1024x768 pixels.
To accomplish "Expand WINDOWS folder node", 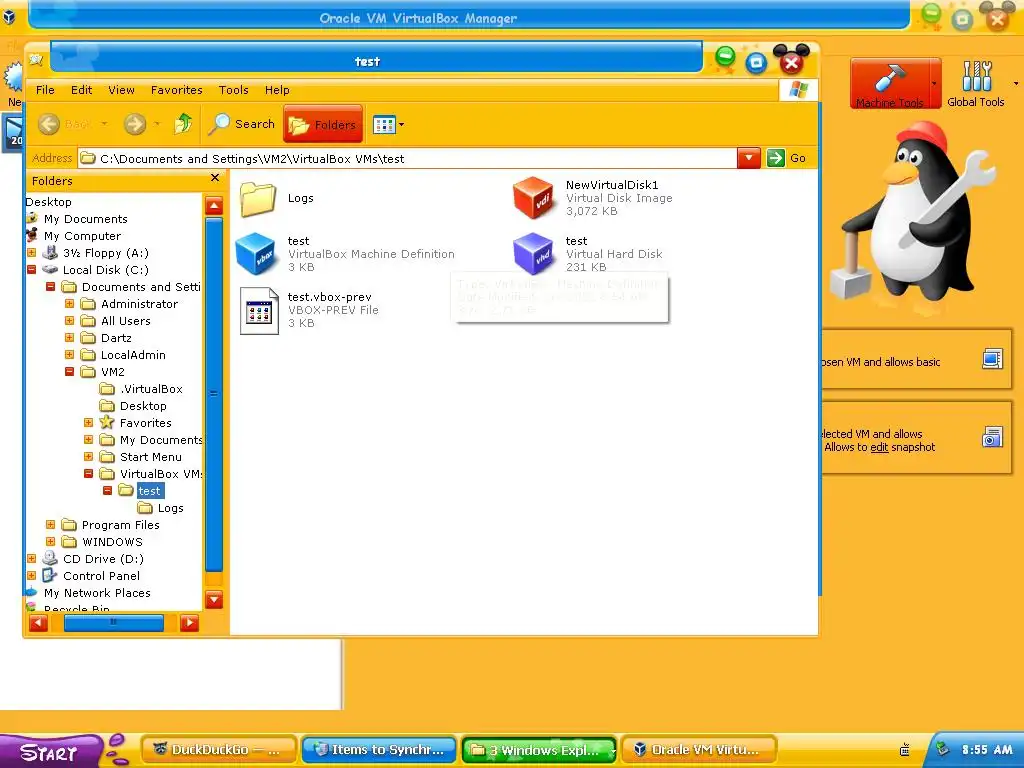I will 50,541.
